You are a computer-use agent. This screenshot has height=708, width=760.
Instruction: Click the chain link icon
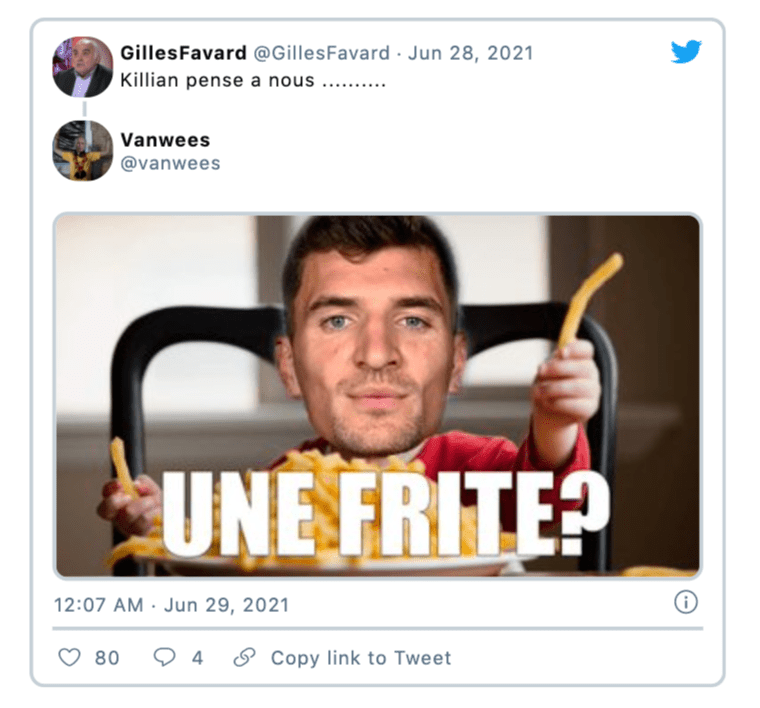point(244,658)
